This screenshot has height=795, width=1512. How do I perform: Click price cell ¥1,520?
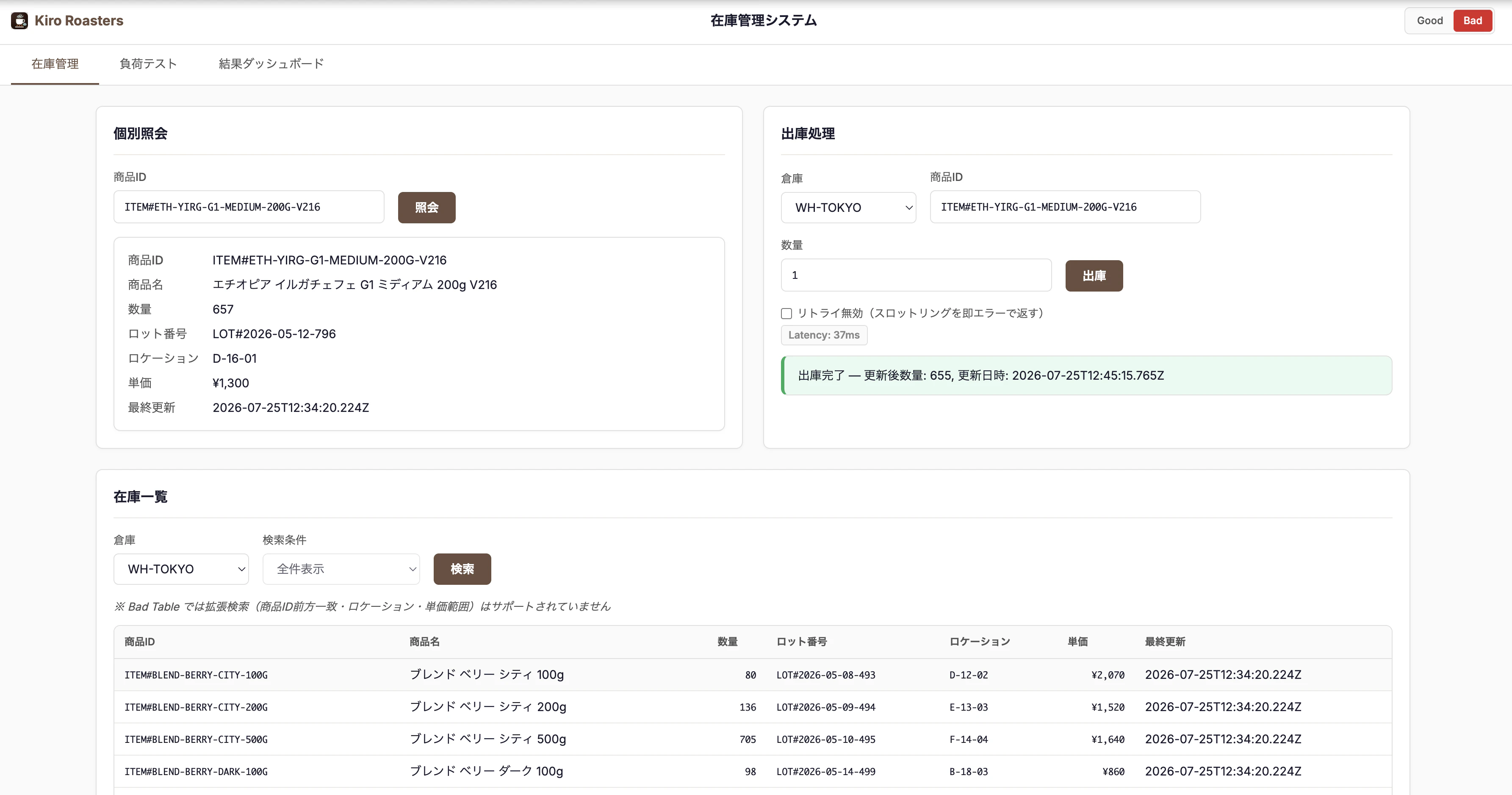[x=1108, y=708]
